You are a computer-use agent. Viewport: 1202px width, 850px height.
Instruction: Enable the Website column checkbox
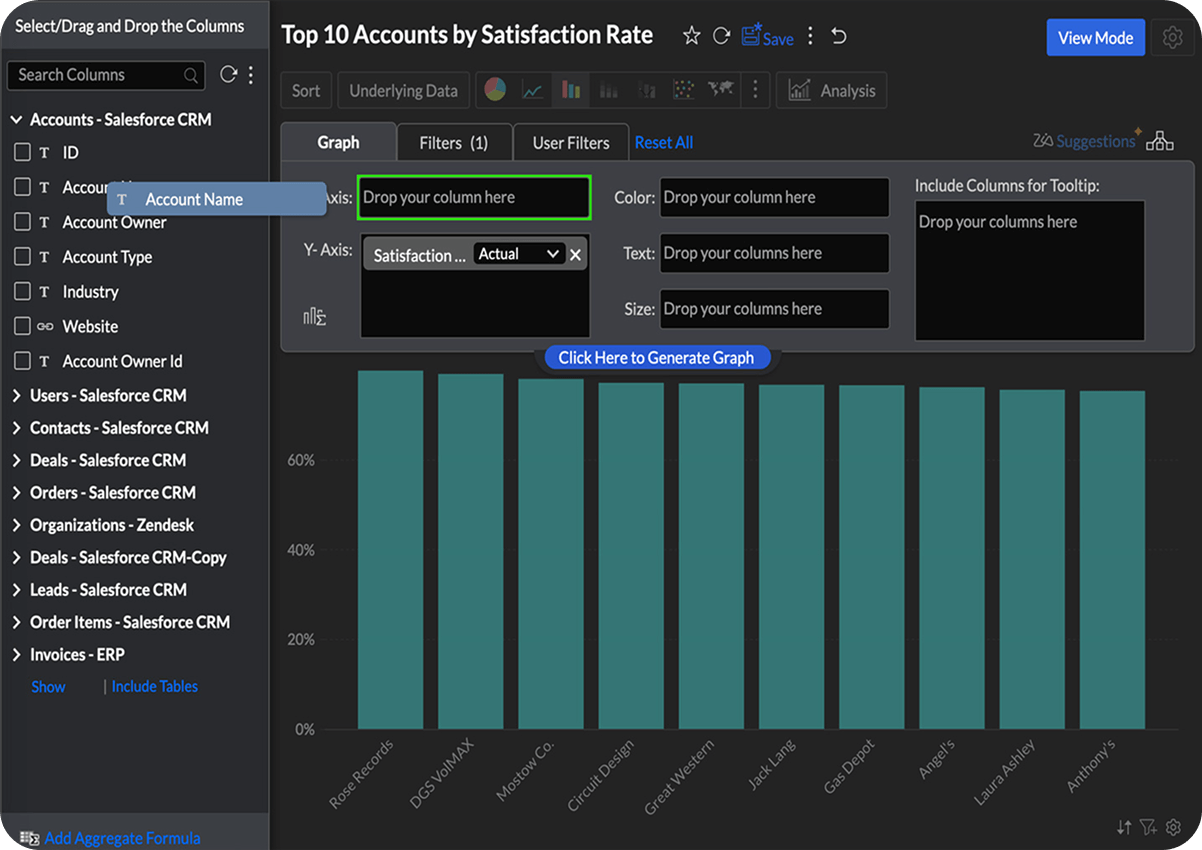22,327
